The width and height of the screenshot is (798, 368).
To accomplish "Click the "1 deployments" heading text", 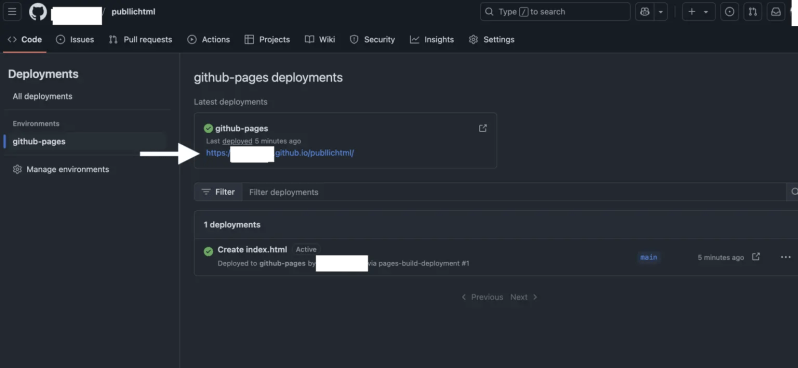I will [232, 224].
